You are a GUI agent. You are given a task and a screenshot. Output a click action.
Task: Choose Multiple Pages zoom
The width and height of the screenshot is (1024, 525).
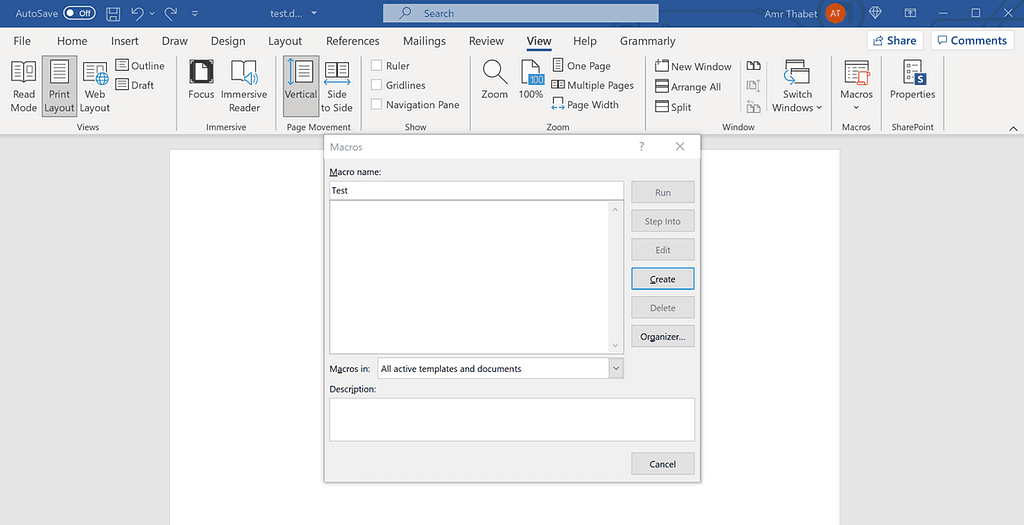pyautogui.click(x=592, y=85)
